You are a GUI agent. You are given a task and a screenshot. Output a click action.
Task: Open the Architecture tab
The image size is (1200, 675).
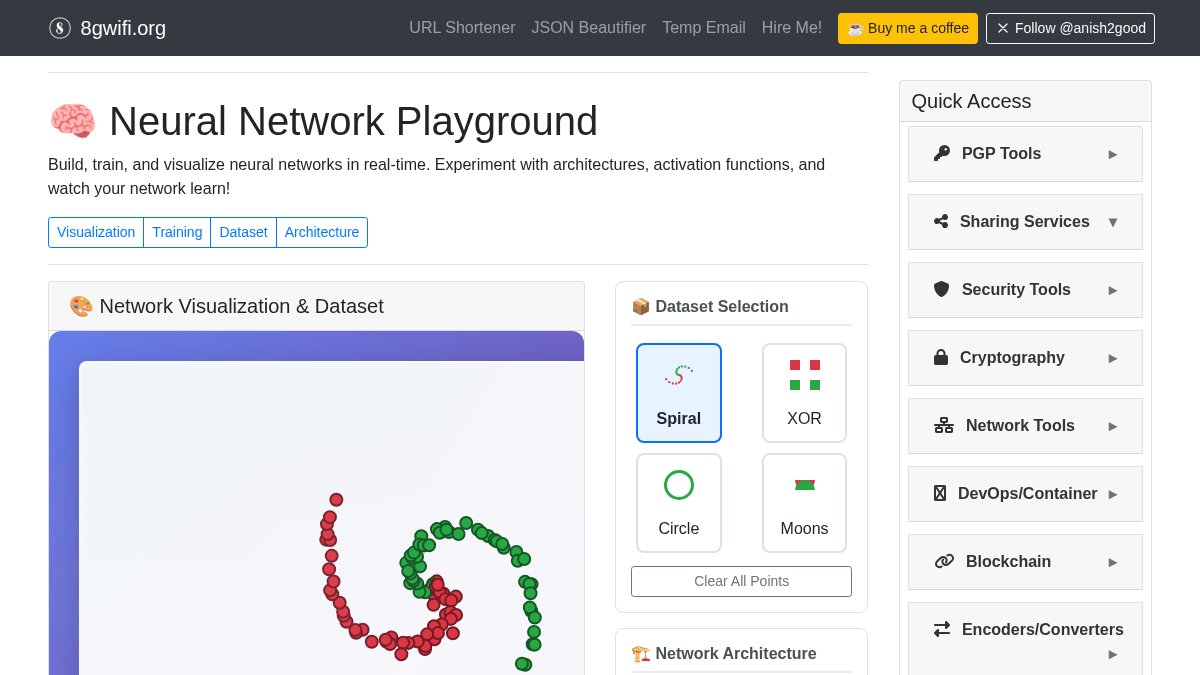321,232
